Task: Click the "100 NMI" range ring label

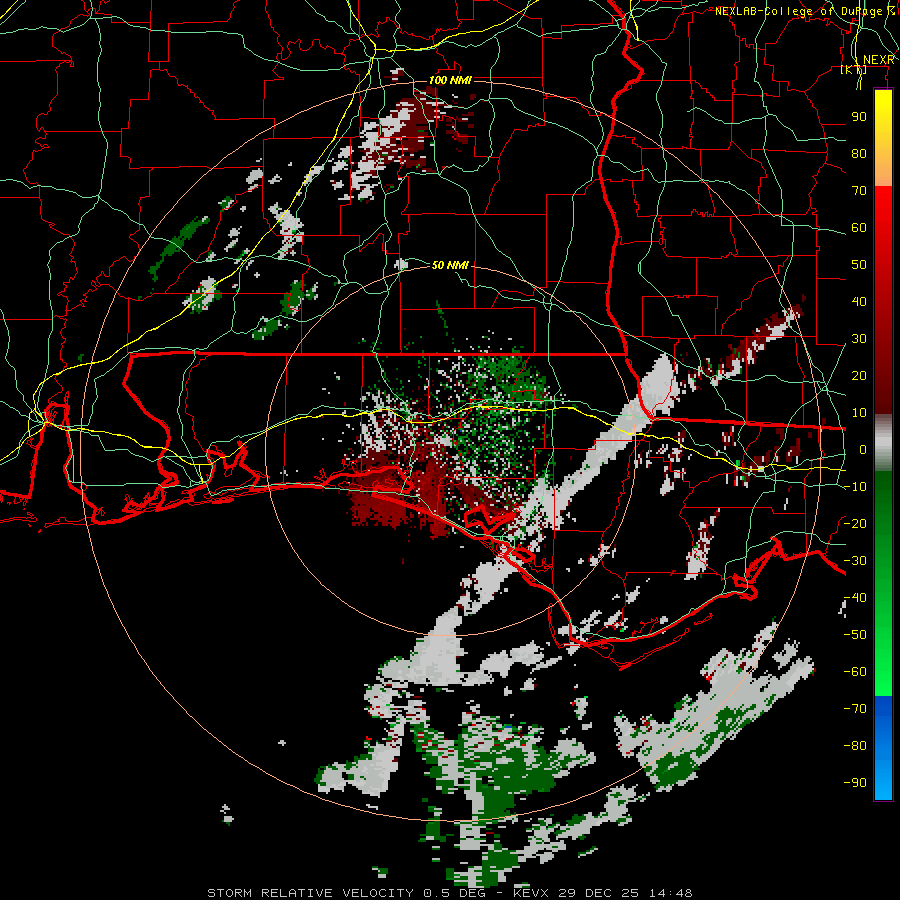Action: coord(450,80)
